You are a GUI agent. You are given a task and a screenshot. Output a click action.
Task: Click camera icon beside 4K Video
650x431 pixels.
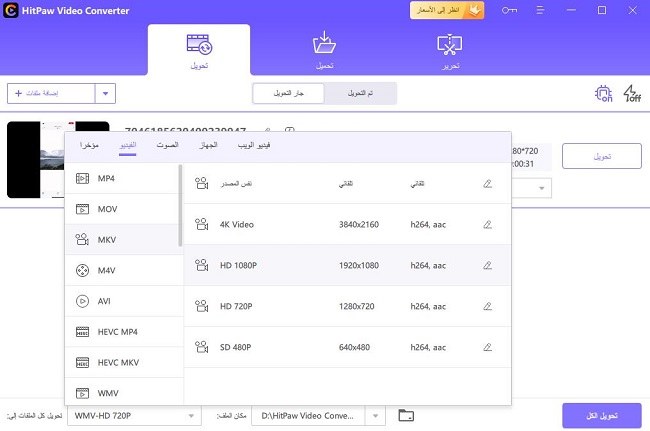pos(201,224)
